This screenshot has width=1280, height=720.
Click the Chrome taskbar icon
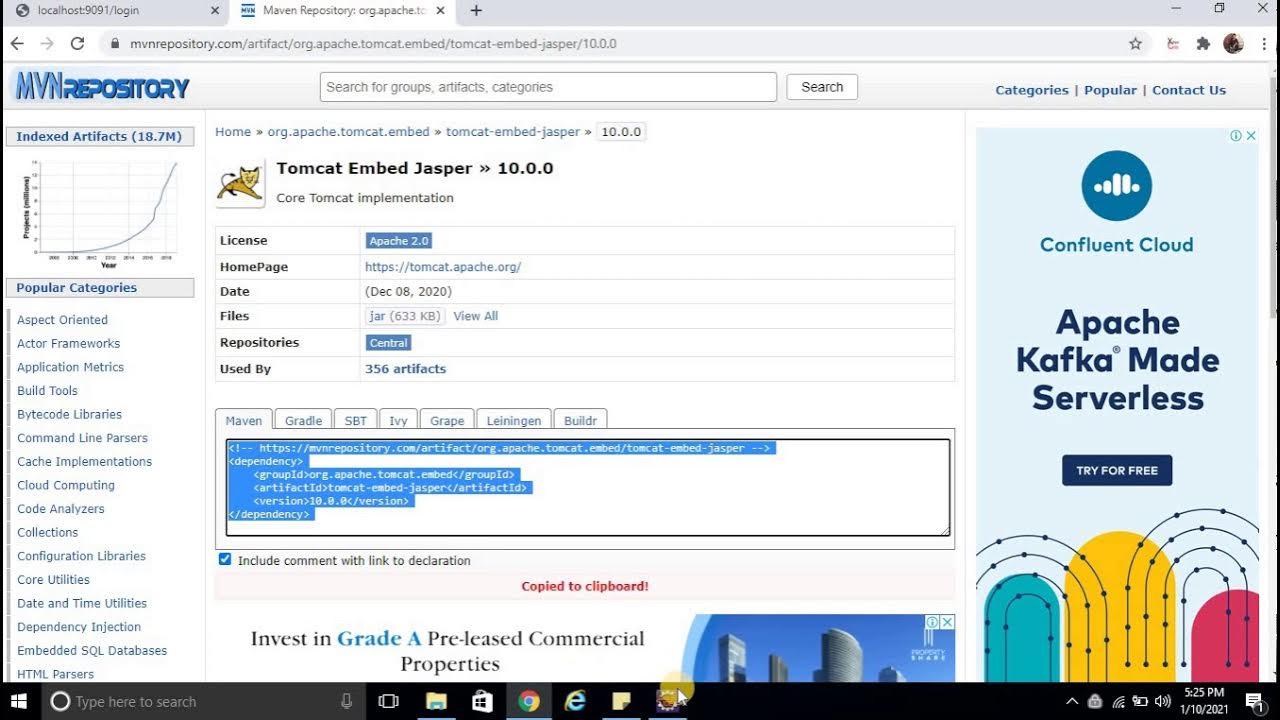(529, 701)
